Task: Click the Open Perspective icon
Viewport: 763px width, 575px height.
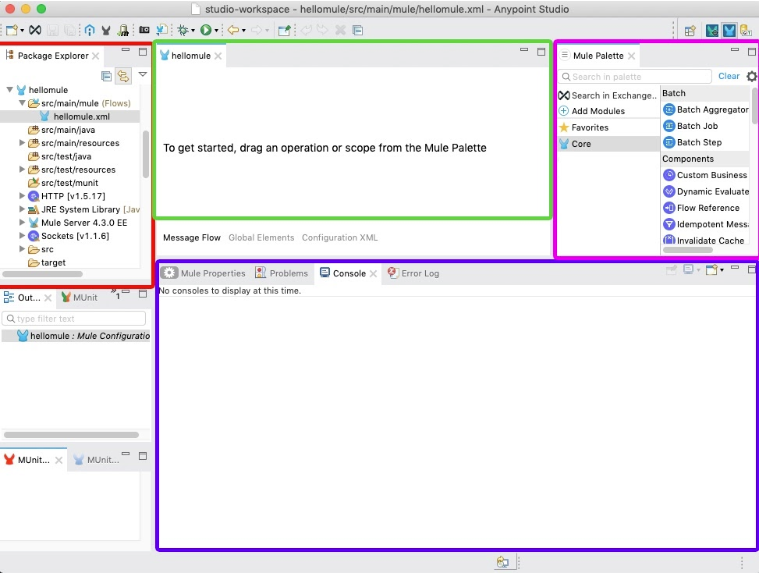Action: tap(690, 31)
